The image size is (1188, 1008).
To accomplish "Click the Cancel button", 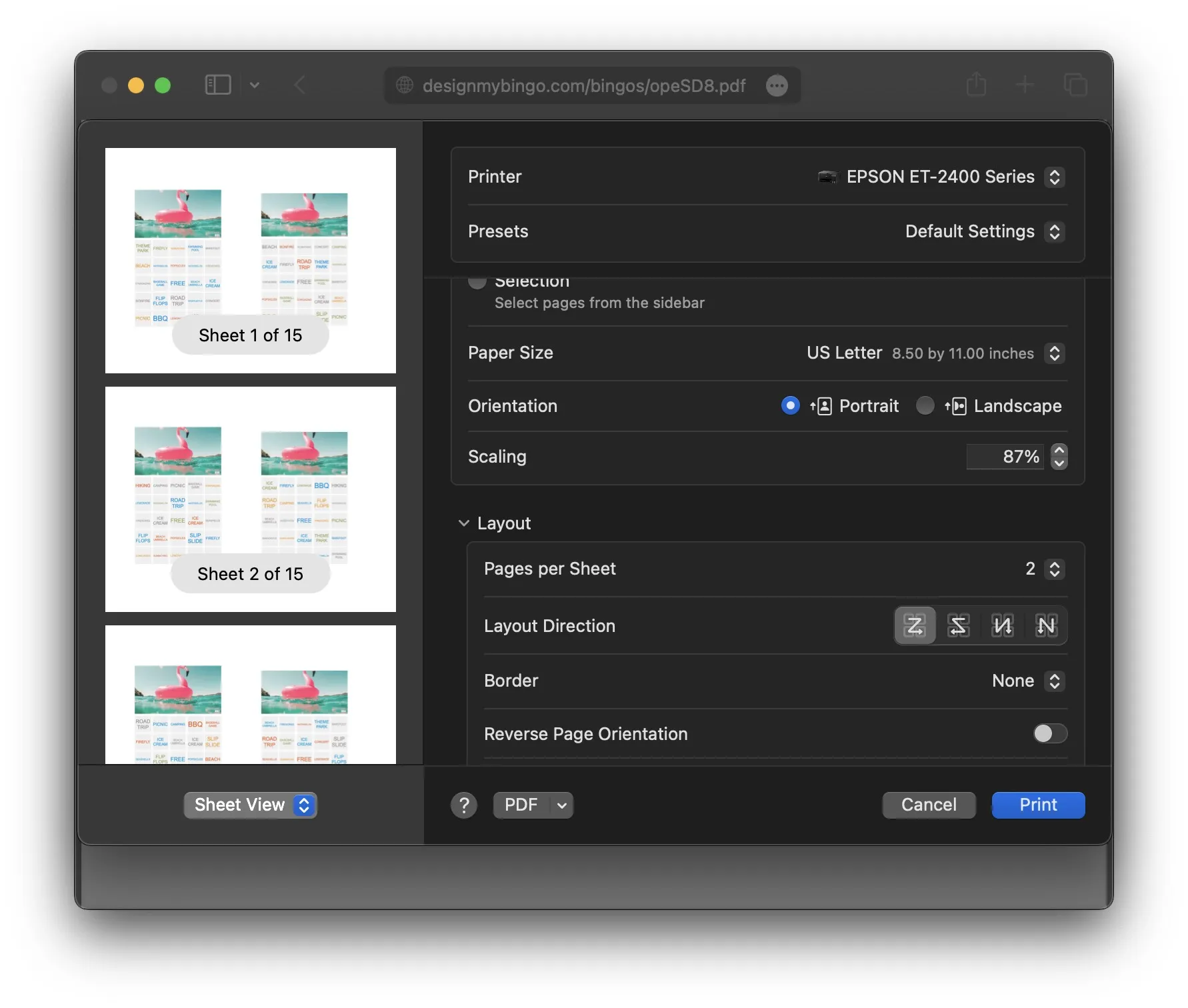I will point(929,805).
